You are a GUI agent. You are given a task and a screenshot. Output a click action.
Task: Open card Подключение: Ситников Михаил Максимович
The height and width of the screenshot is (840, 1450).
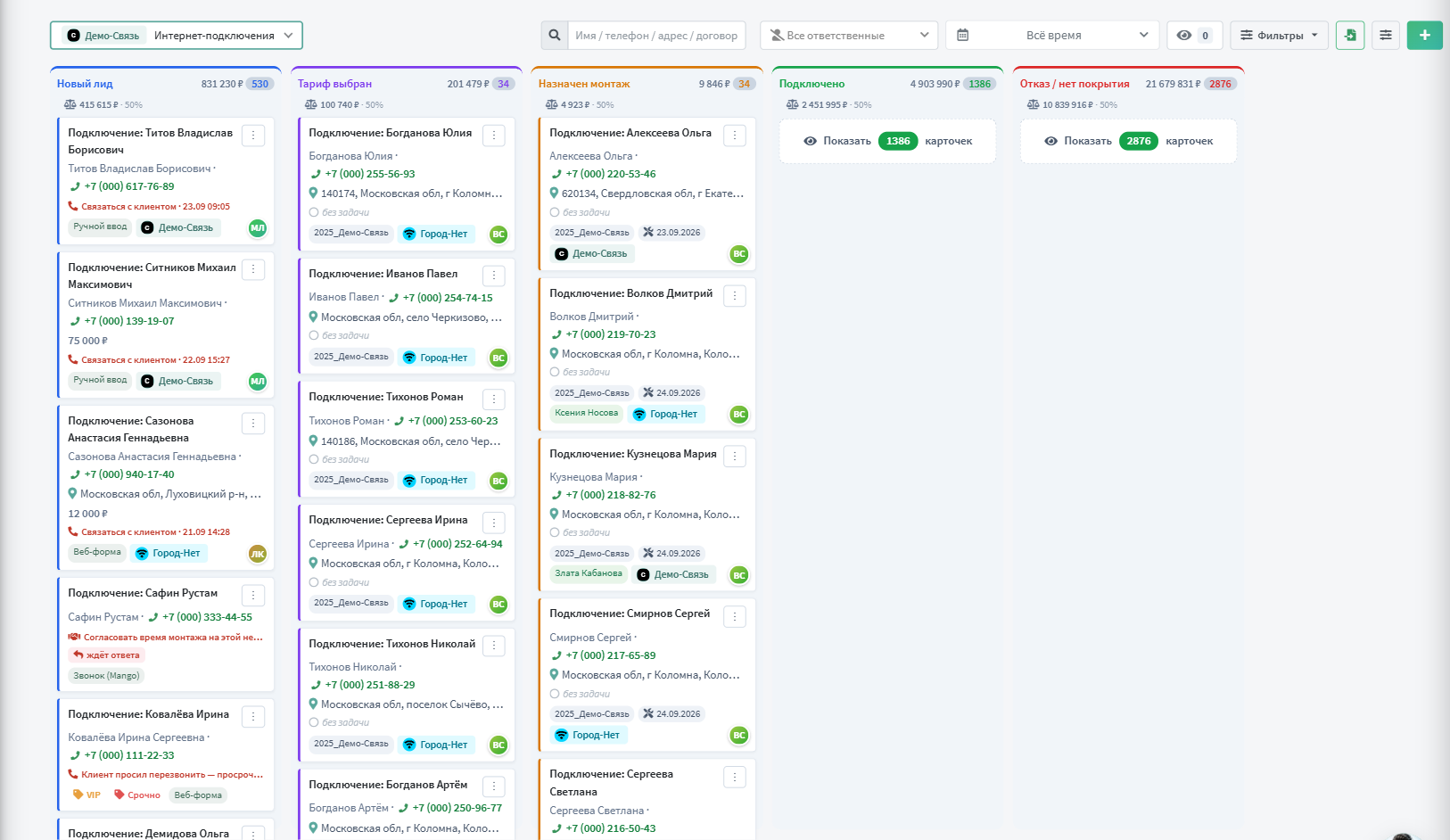pyautogui.click(x=152, y=276)
